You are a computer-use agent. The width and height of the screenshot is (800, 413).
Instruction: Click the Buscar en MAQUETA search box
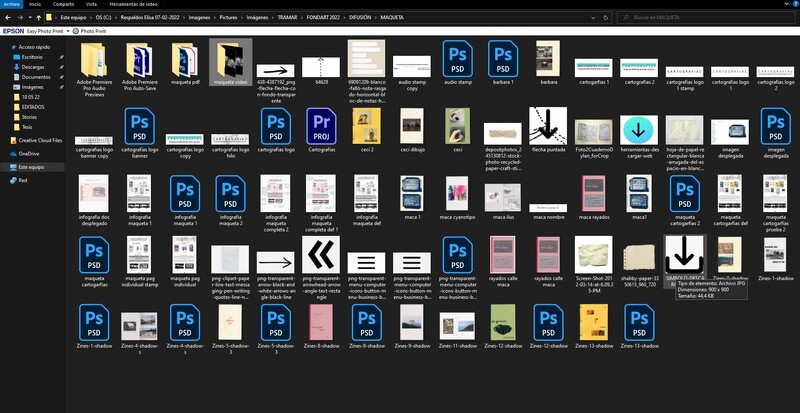708,17
